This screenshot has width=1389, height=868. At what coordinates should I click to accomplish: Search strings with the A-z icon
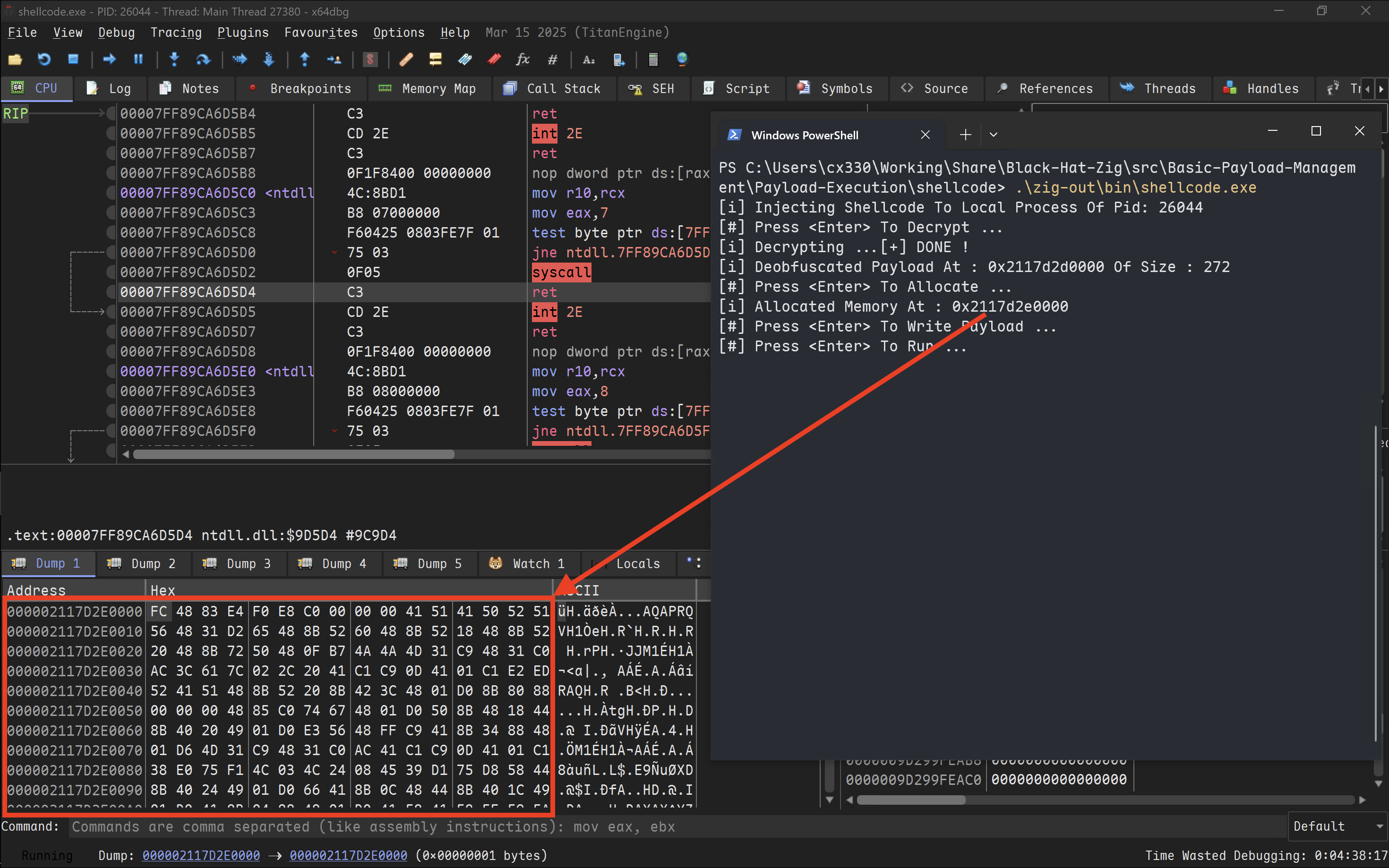589,59
